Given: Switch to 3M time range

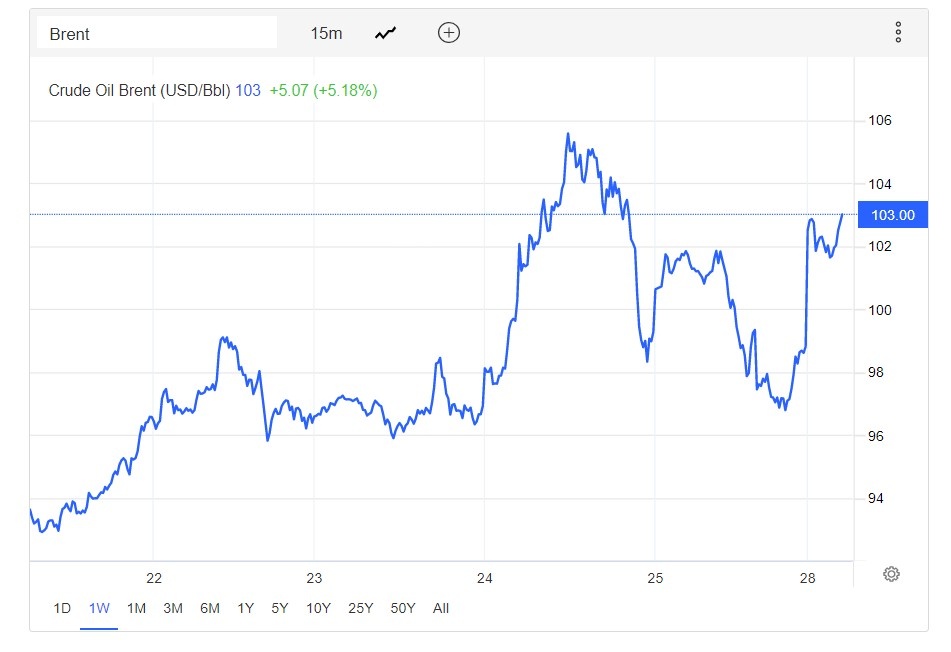Looking at the screenshot, I should [x=173, y=608].
